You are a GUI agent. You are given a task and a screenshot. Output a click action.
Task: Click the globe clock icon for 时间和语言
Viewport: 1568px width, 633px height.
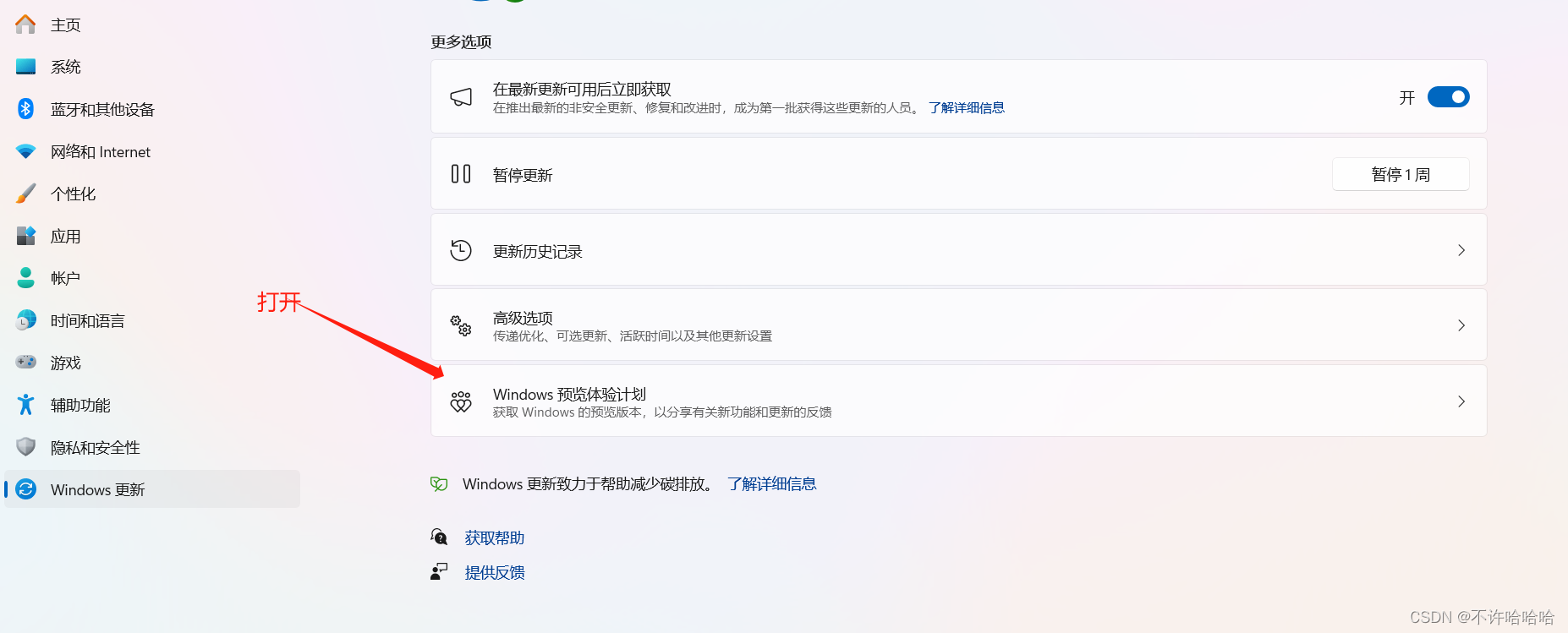pyautogui.click(x=25, y=319)
